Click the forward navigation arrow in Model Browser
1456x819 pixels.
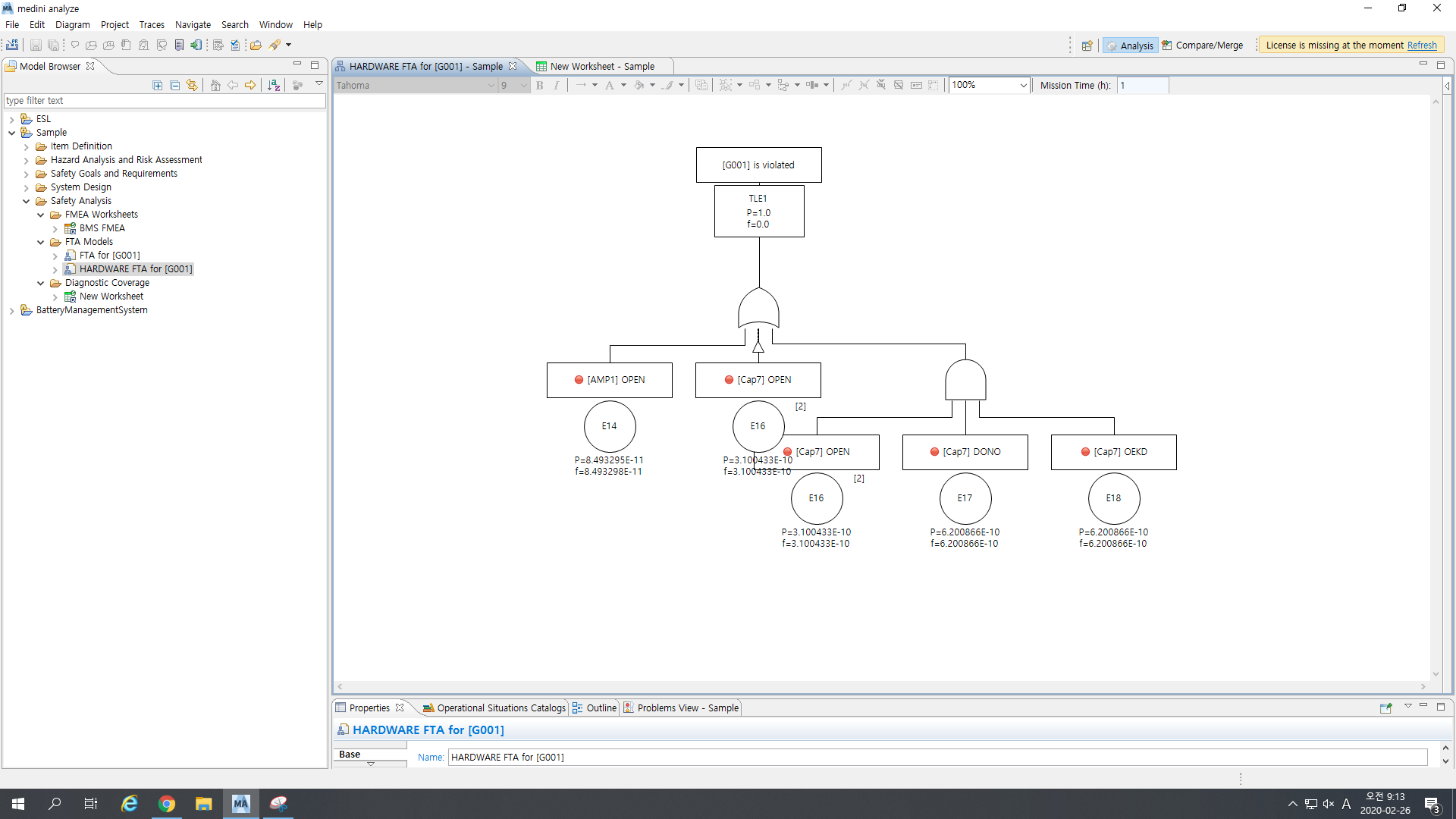[x=250, y=86]
